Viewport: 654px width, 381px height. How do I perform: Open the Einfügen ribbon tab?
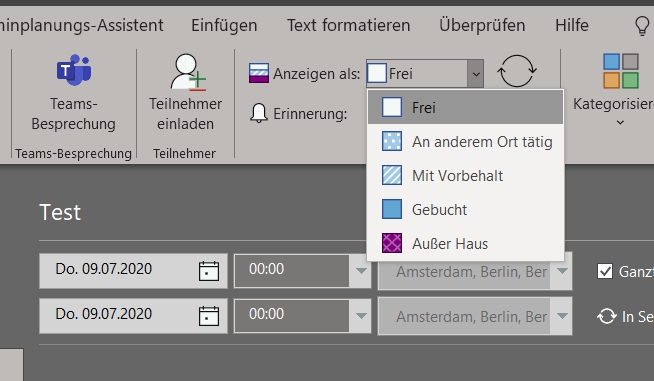point(224,25)
